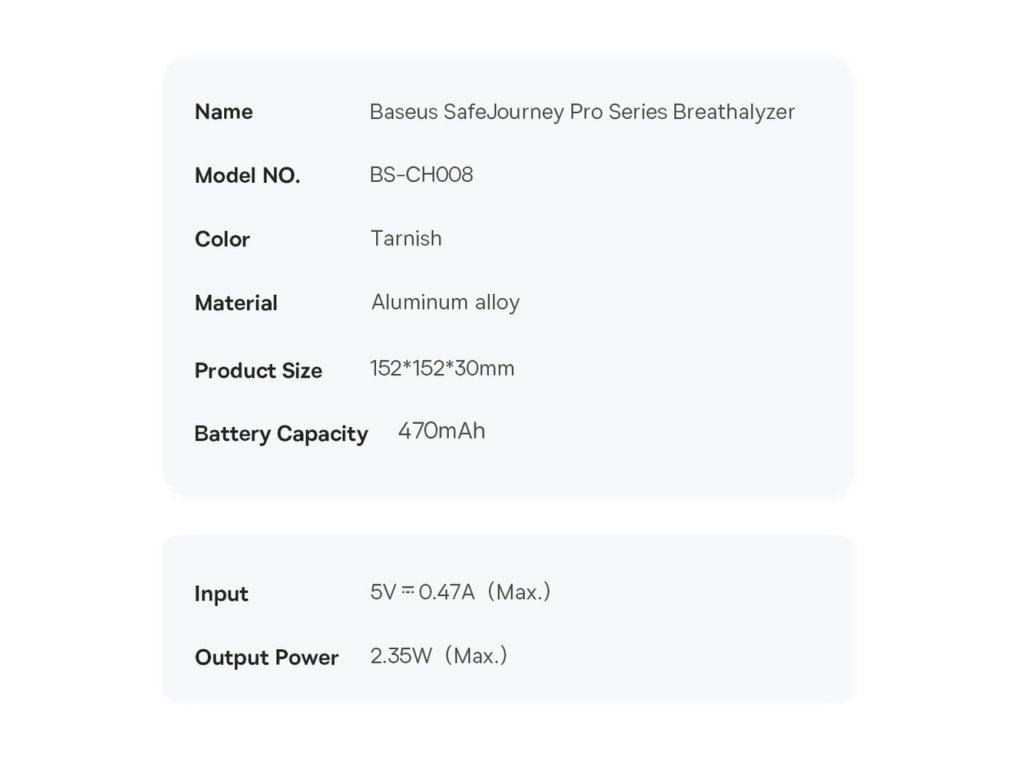Select the 0.47A current value
Viewport: 1024px width, 768px height.
pos(446,592)
